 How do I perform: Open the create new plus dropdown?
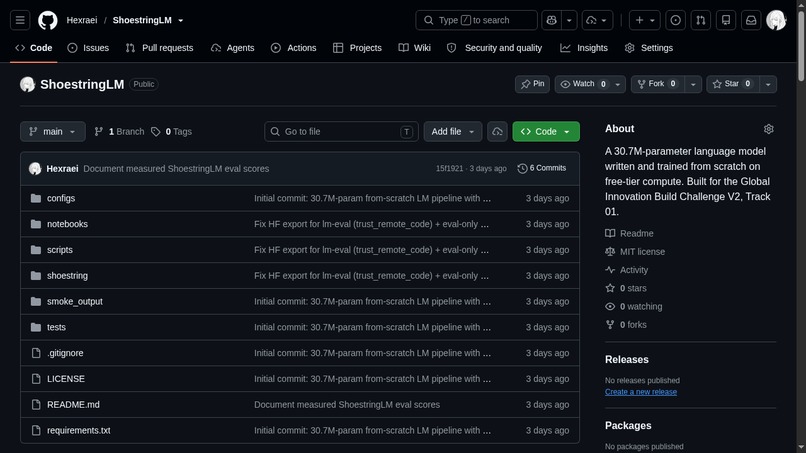click(645, 20)
